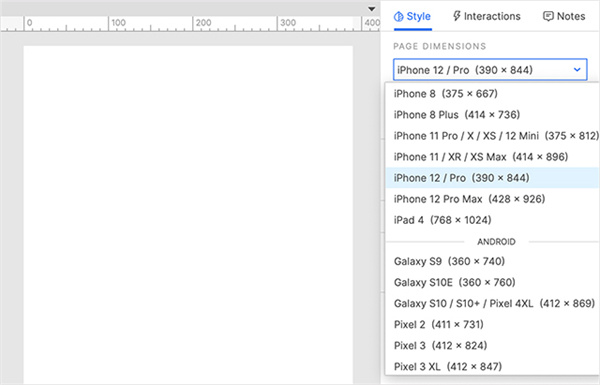Select iPad 4 (768 × 1024)
This screenshot has width=600, height=385.
(492, 220)
